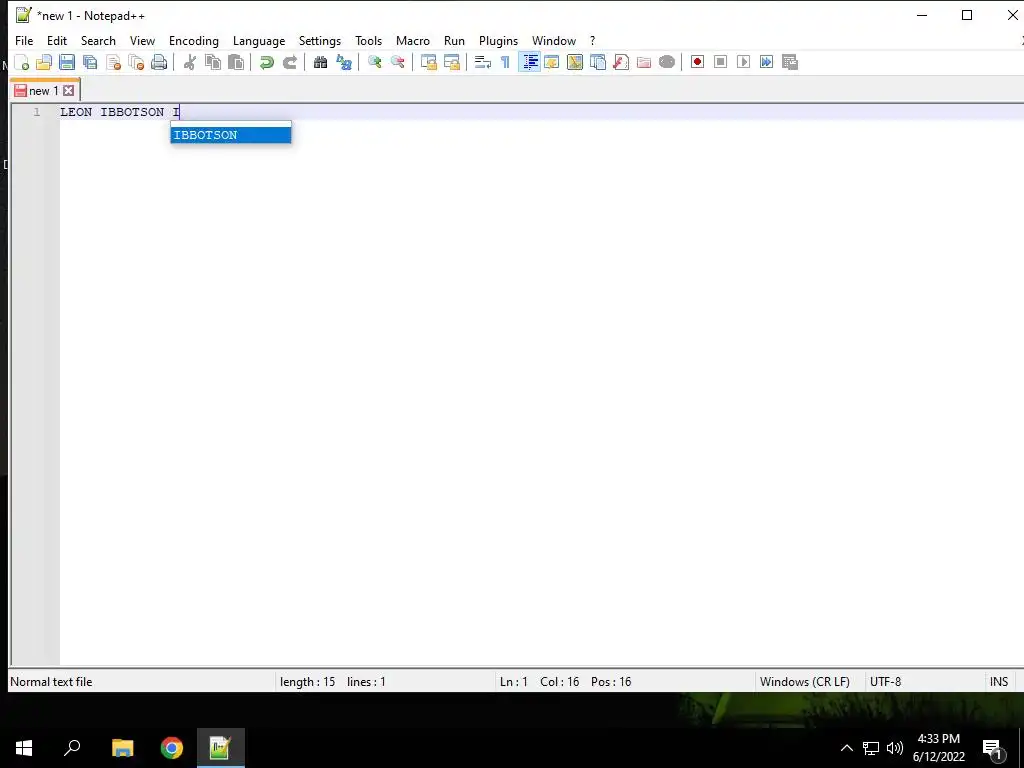This screenshot has height=768, width=1024.
Task: Toggle Show All Characters pilcrow icon
Action: [x=505, y=63]
